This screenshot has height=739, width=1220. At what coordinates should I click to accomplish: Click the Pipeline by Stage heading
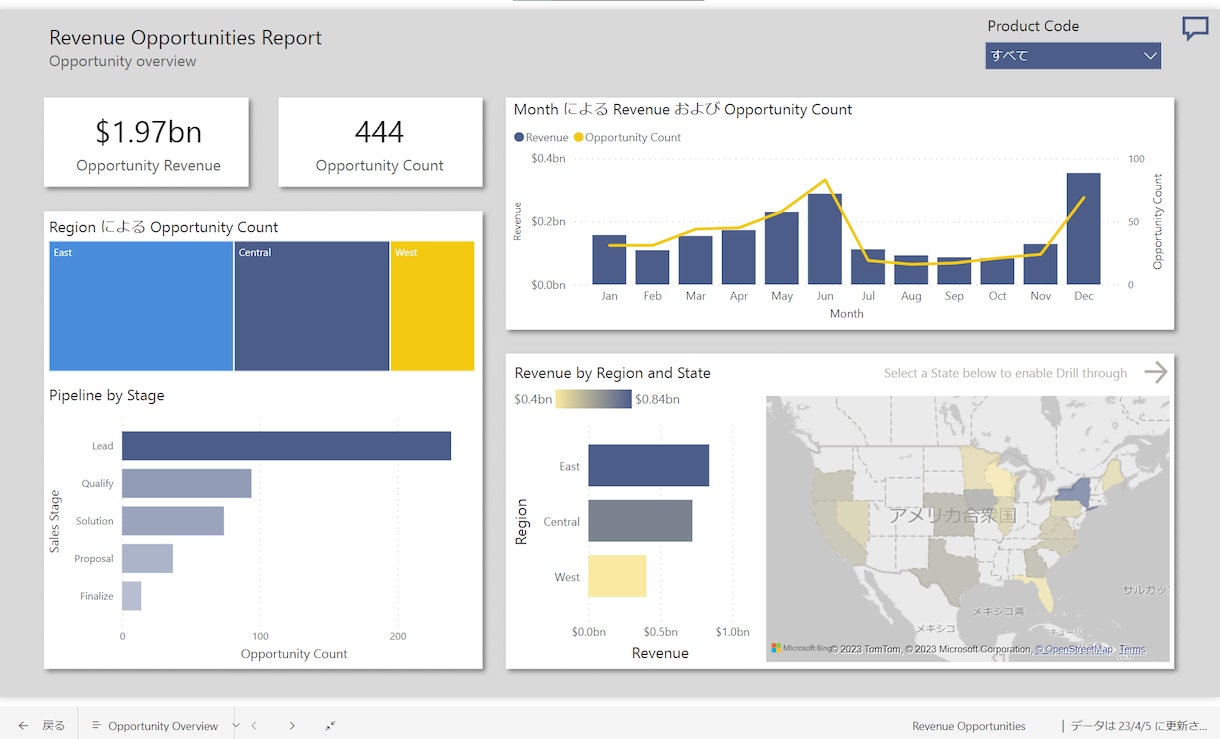[107, 396]
